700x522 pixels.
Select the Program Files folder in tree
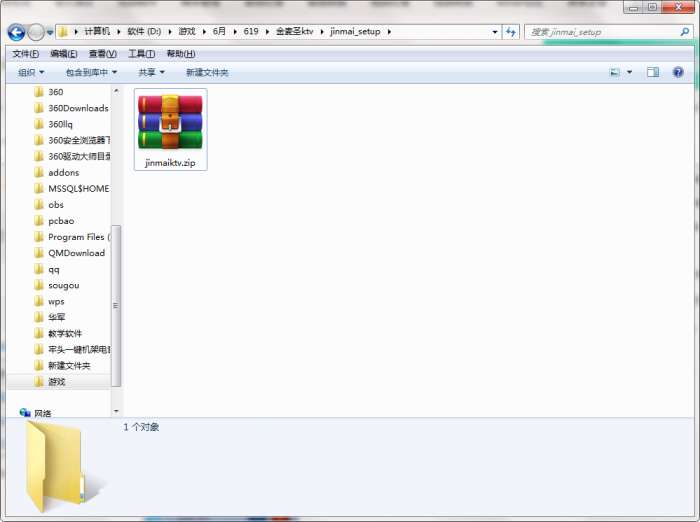pyautogui.click(x=79, y=237)
